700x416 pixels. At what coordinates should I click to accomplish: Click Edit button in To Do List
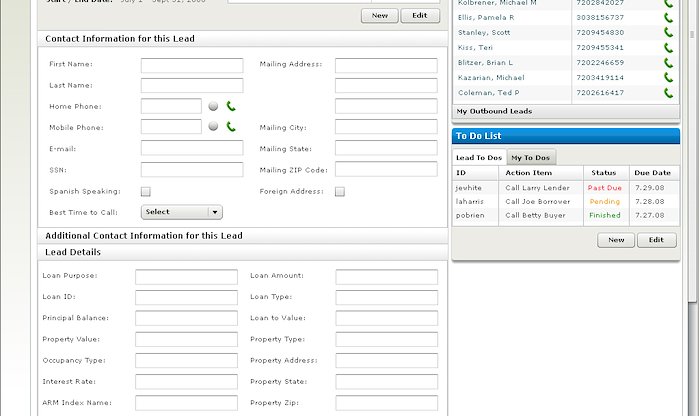[x=656, y=240]
